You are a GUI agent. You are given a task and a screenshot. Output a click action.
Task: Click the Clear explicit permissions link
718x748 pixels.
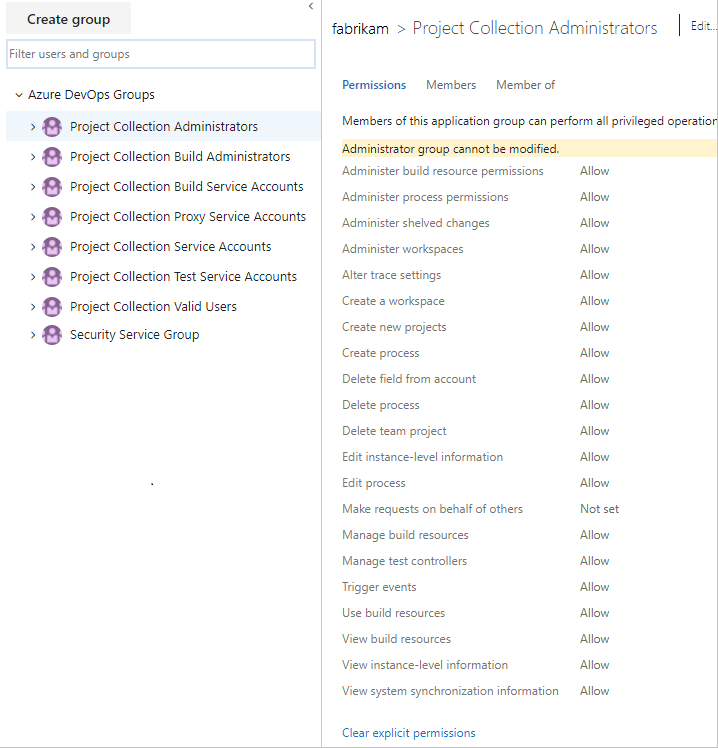[x=408, y=733]
